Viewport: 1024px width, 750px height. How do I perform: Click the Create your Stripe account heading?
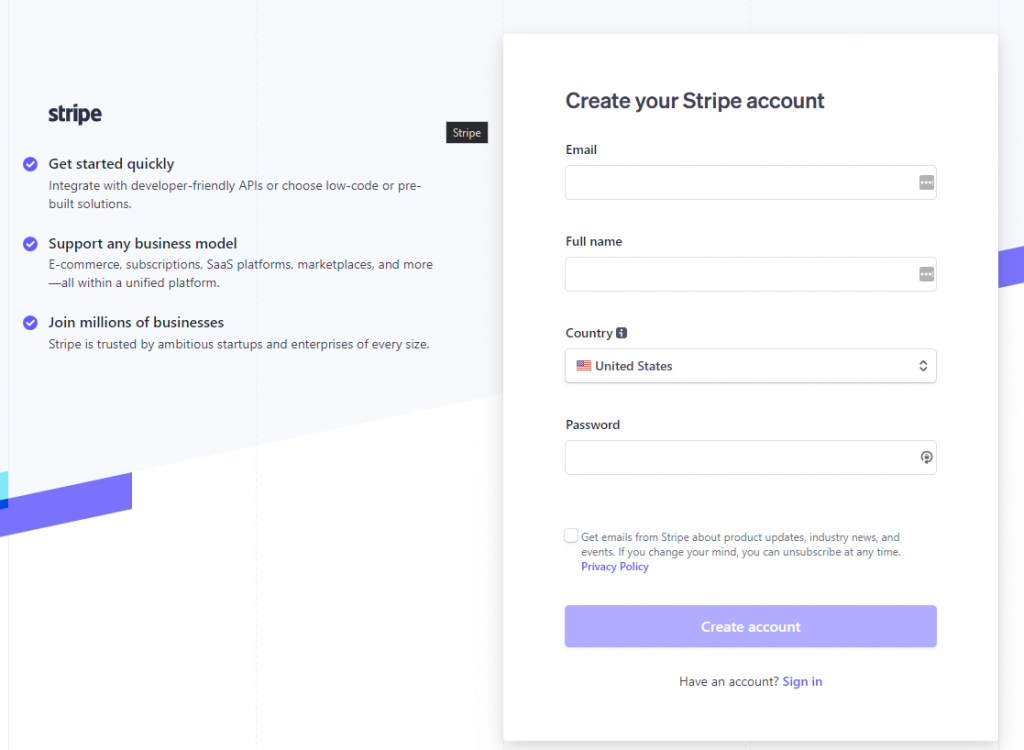click(695, 101)
